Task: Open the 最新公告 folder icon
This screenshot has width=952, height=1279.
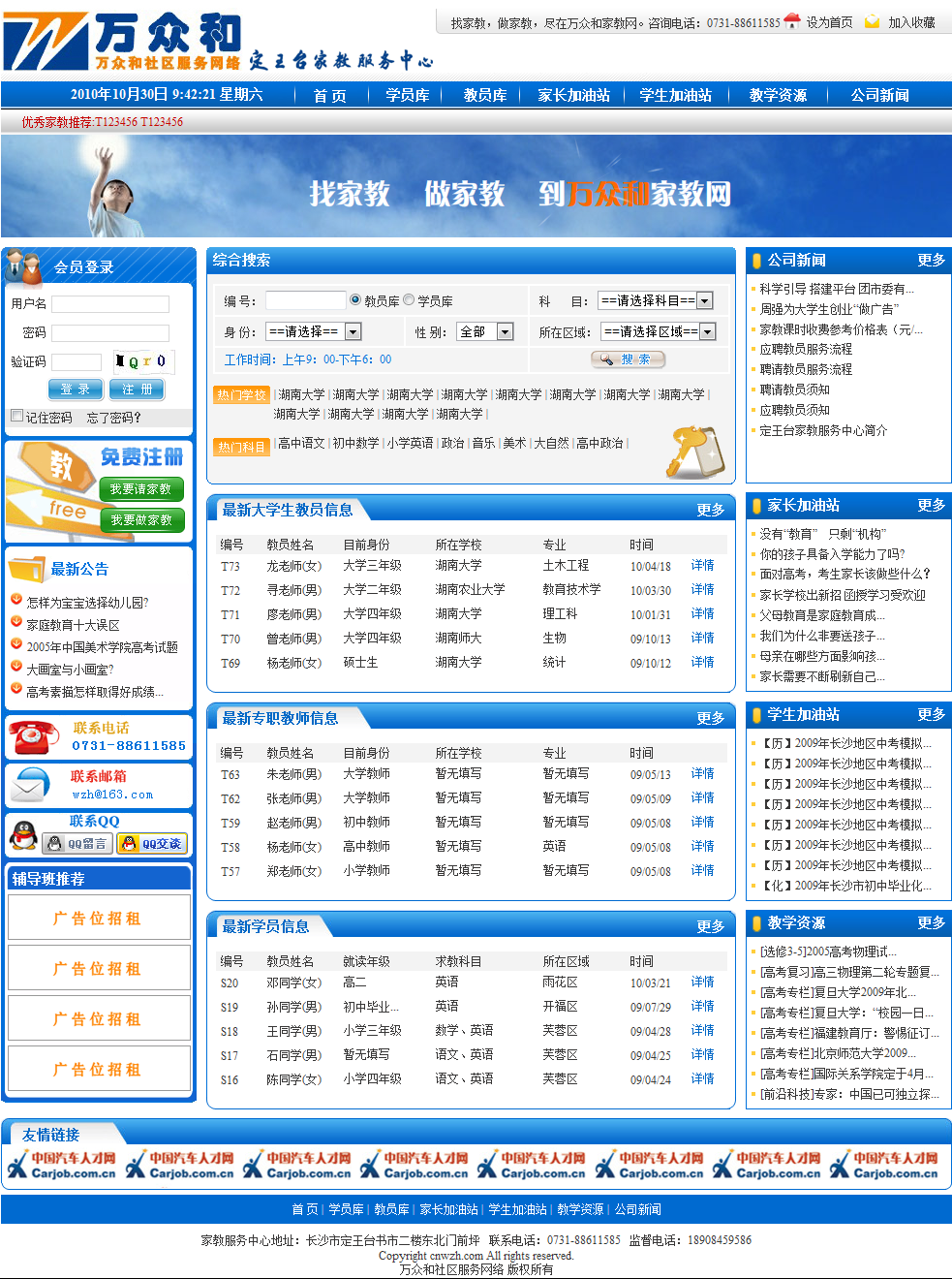Action: (x=27, y=568)
